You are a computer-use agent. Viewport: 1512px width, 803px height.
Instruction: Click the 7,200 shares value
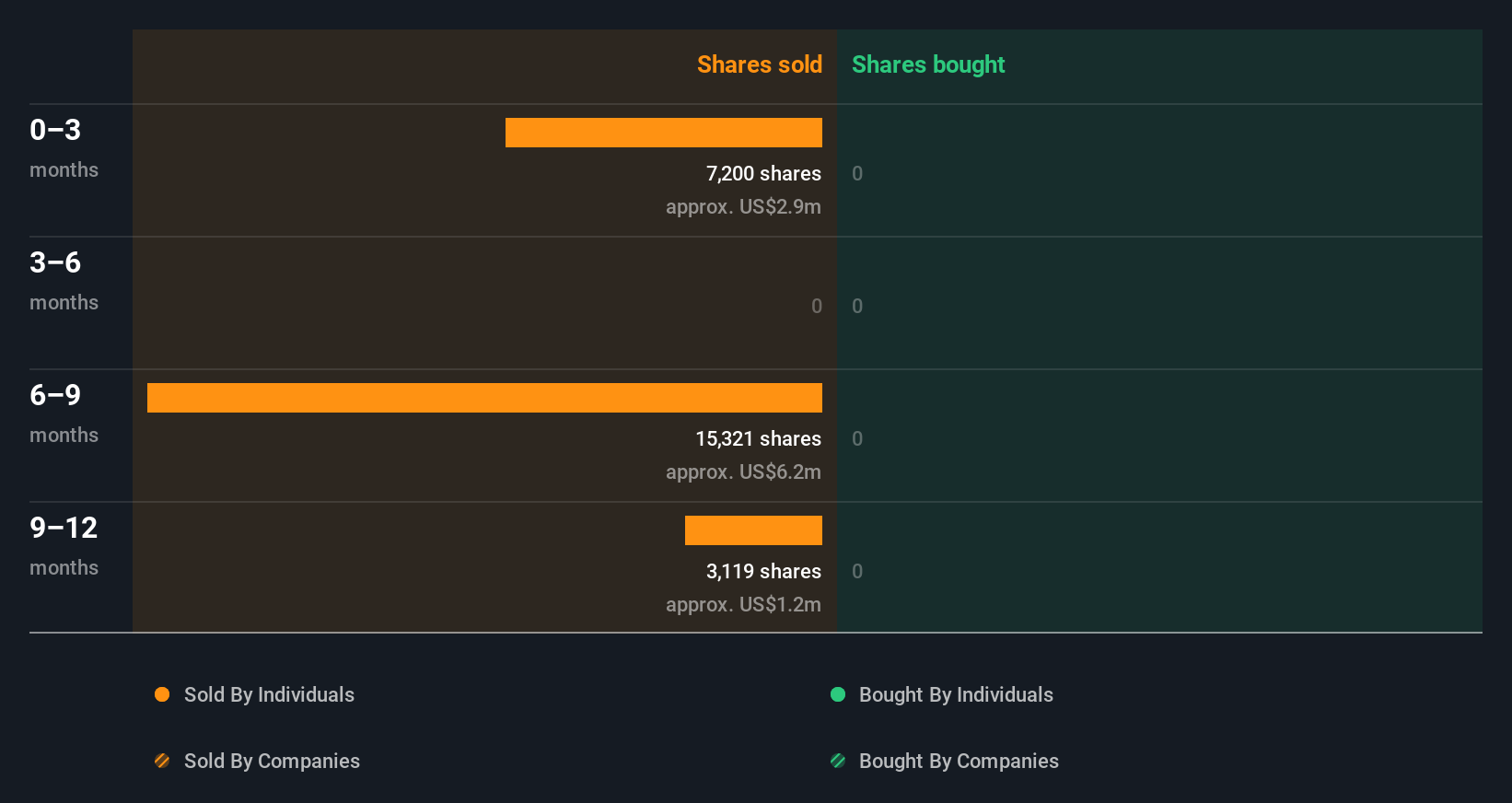[763, 173]
